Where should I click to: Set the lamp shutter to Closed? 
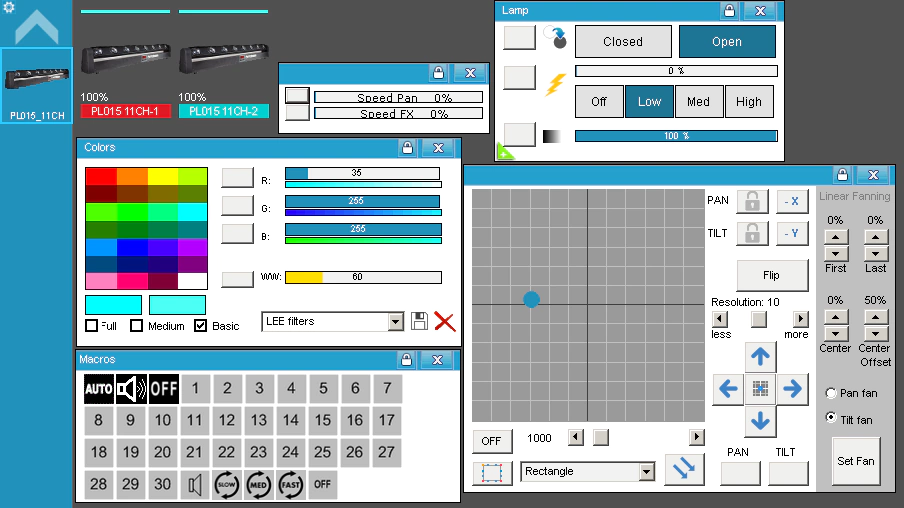622,42
